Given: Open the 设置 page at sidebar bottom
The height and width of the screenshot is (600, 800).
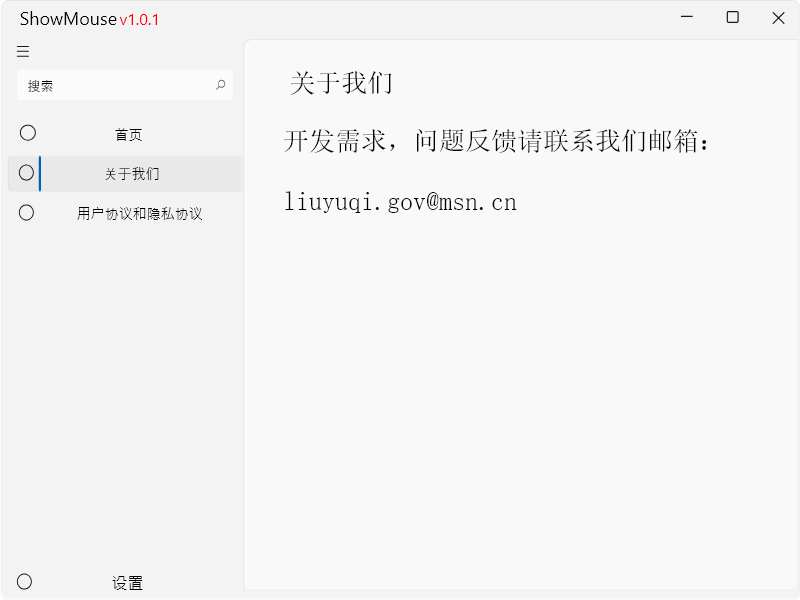Looking at the screenshot, I should coord(127,583).
